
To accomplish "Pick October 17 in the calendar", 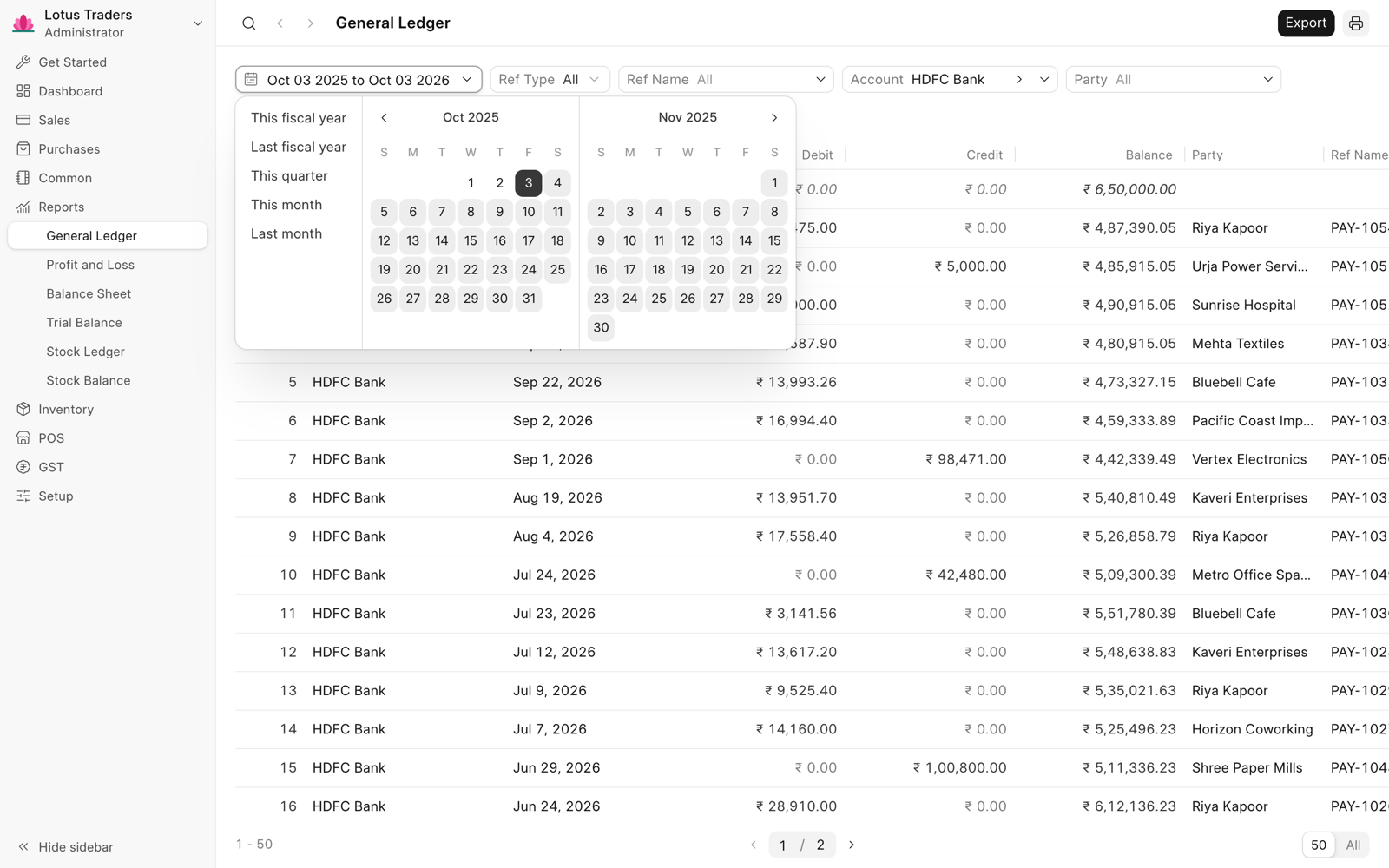I will coord(529,240).
